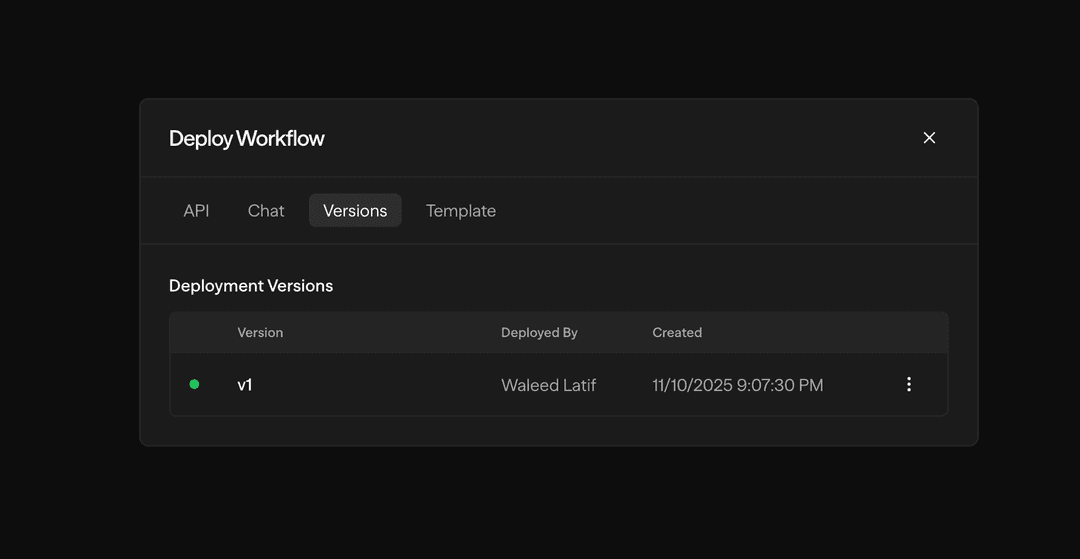The image size is (1080, 559).
Task: Click the Created column header
Action: [x=677, y=333]
